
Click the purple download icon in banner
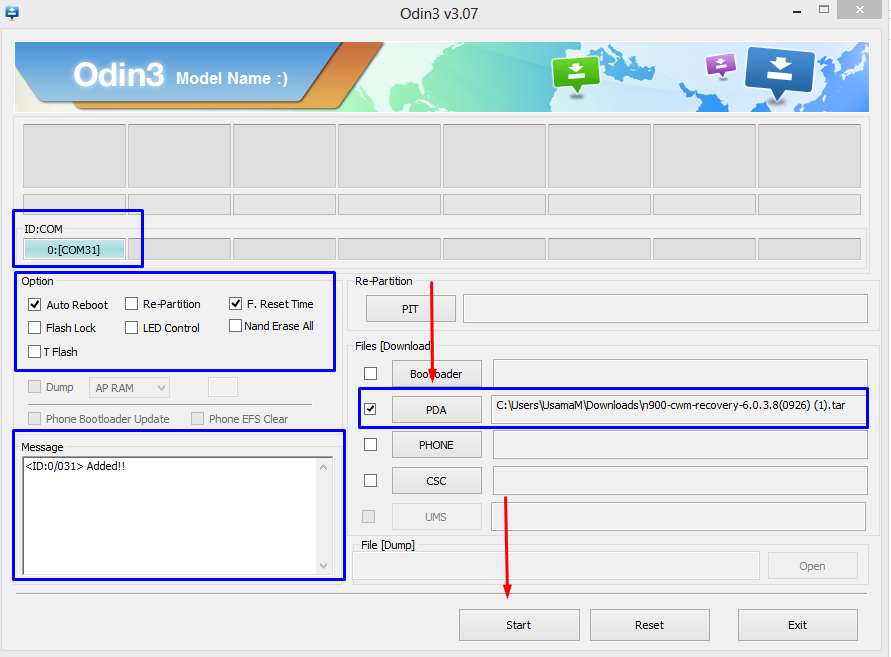click(720, 66)
